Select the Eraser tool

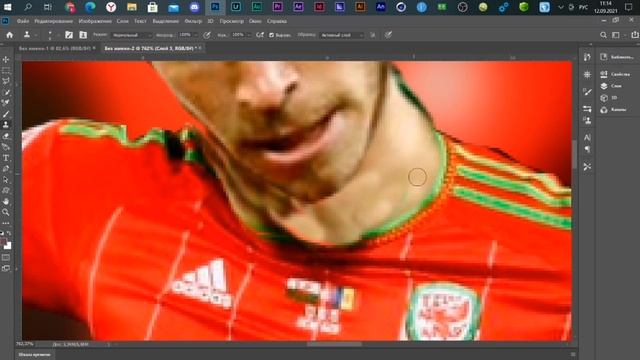(6, 136)
